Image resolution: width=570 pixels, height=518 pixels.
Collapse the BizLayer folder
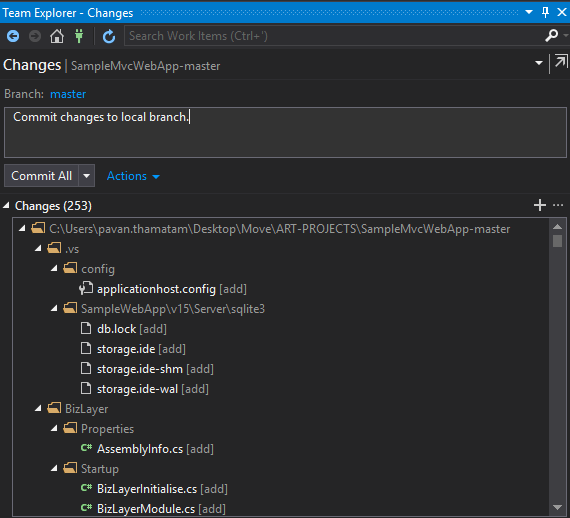(x=38, y=408)
